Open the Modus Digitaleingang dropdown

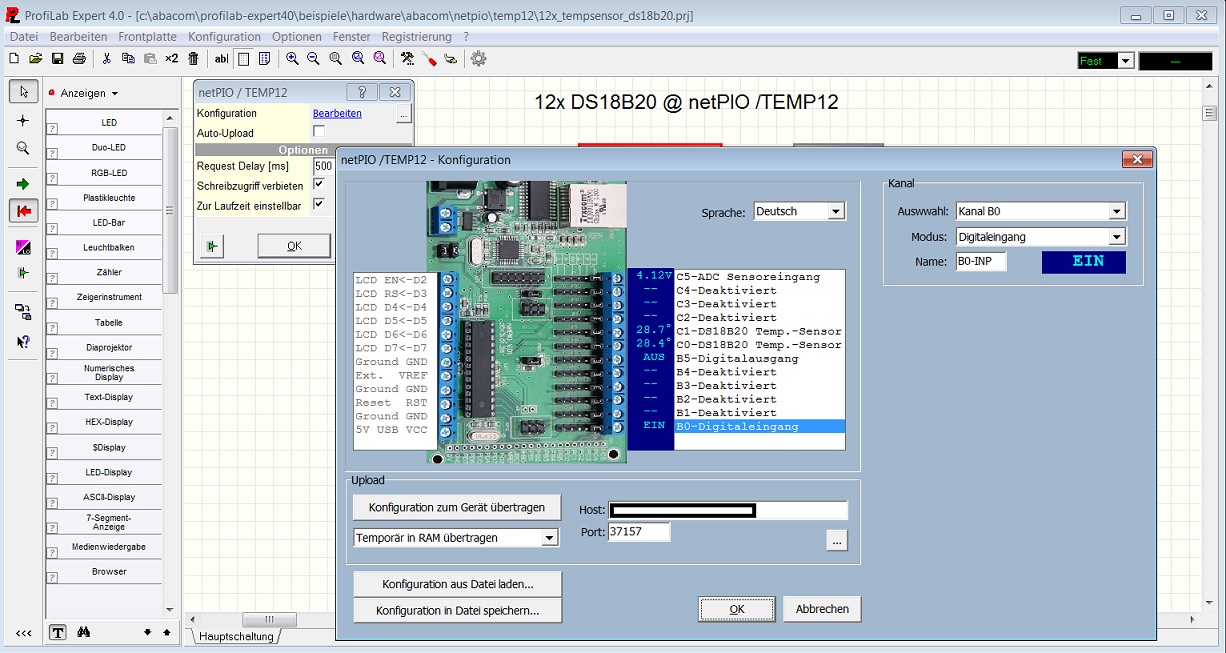(1117, 237)
